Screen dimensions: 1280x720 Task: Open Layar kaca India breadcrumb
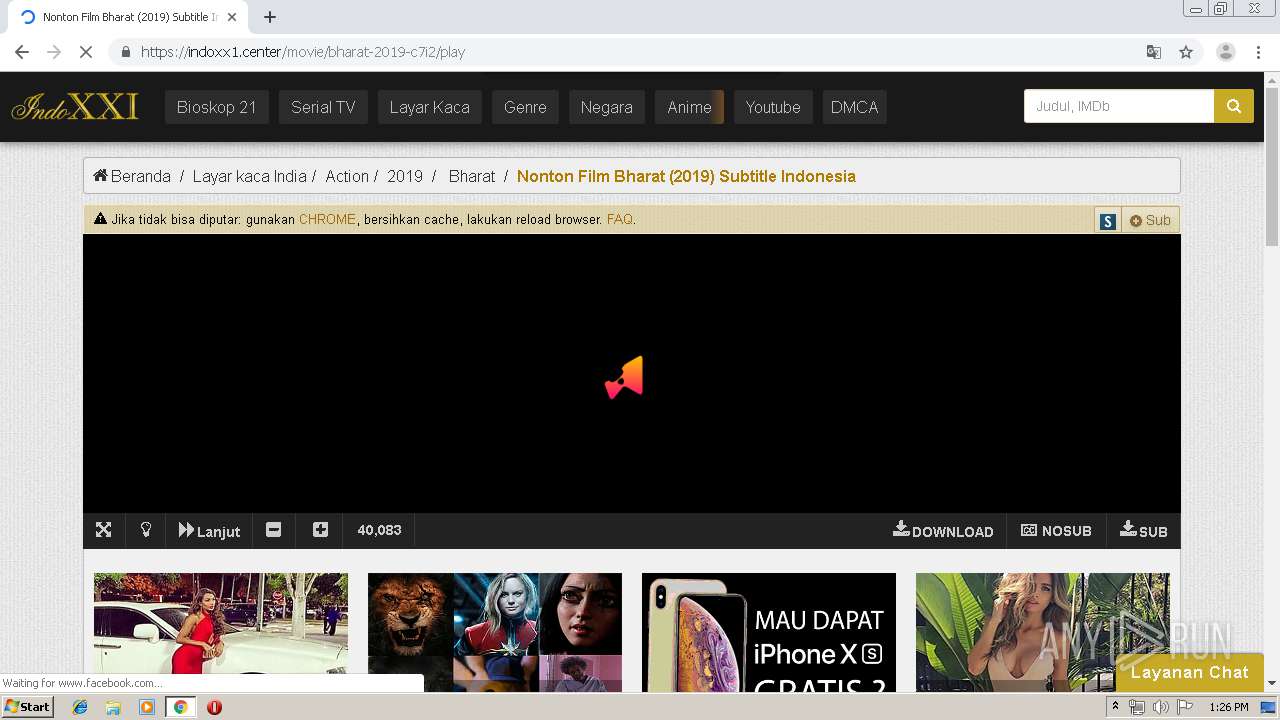[x=249, y=176]
